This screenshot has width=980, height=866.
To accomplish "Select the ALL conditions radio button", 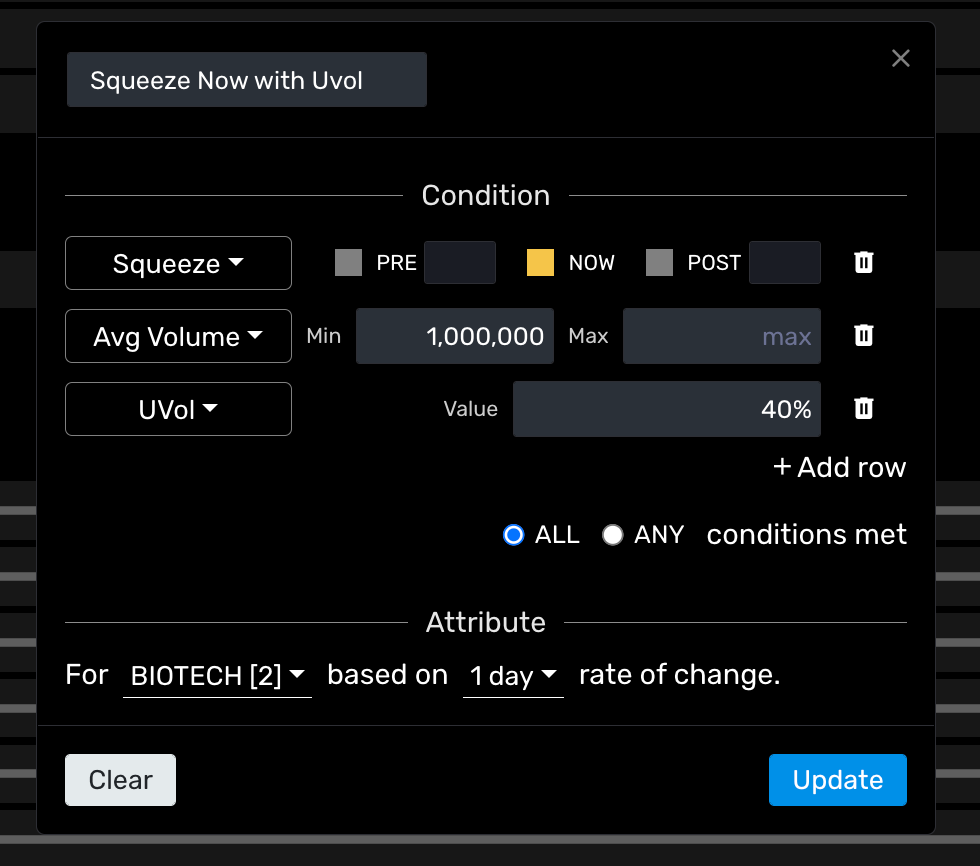I will pos(514,535).
